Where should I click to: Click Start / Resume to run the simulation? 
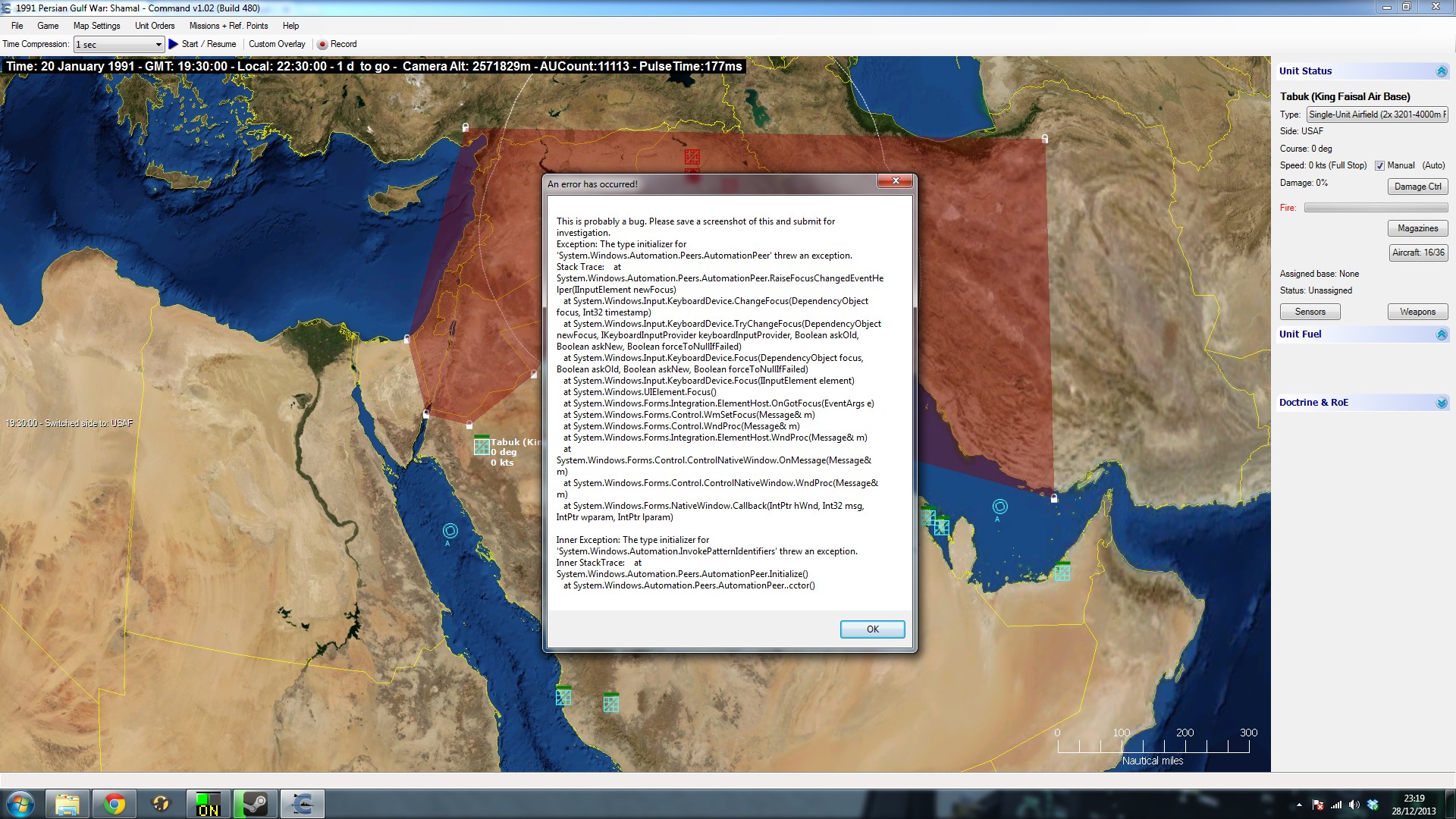pyautogui.click(x=202, y=44)
